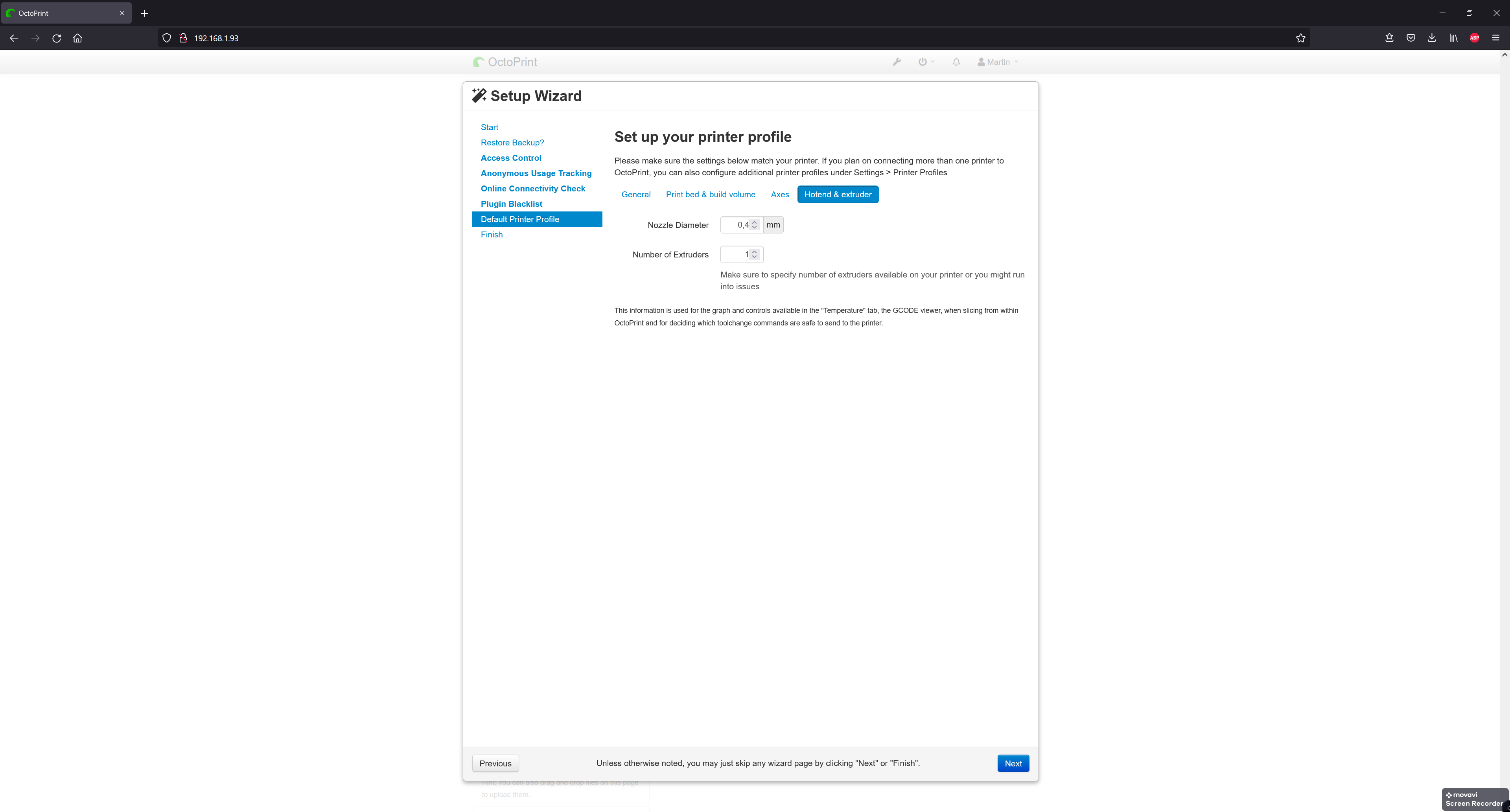
Task: Click the Pocket save icon
Action: (1411, 38)
